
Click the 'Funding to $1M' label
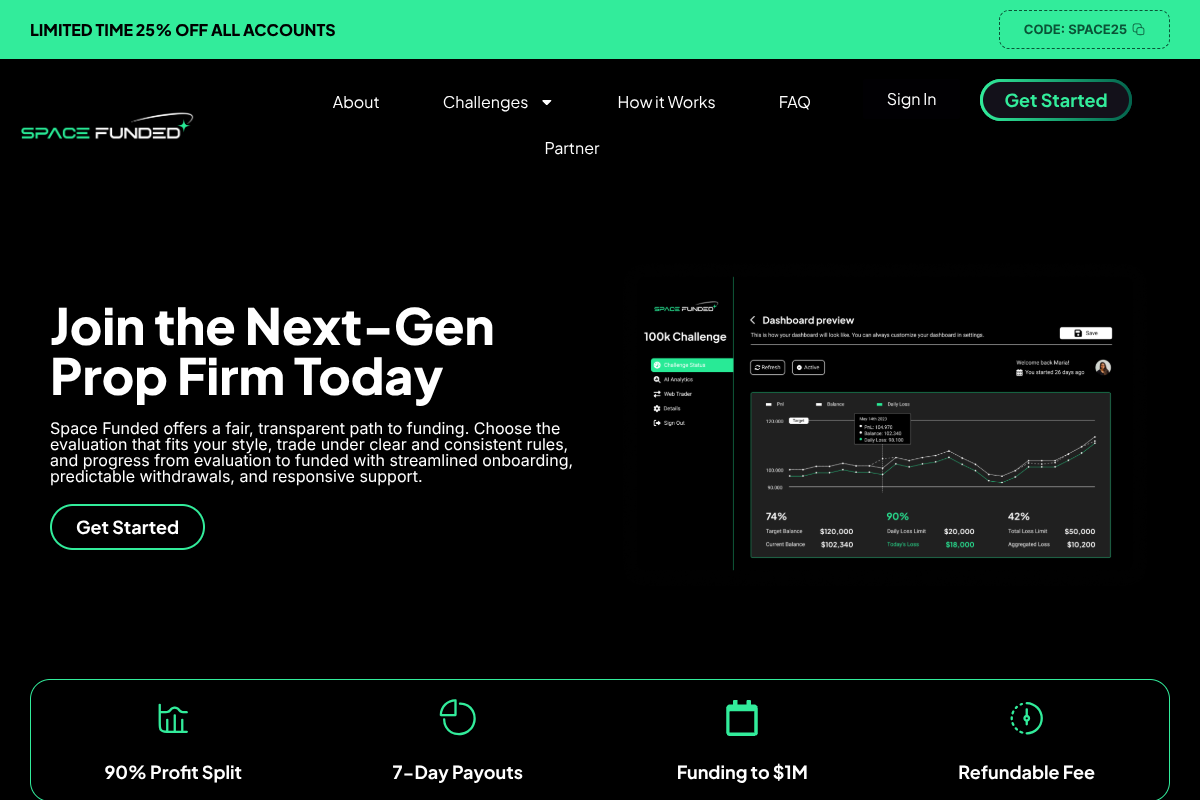pyautogui.click(x=742, y=772)
